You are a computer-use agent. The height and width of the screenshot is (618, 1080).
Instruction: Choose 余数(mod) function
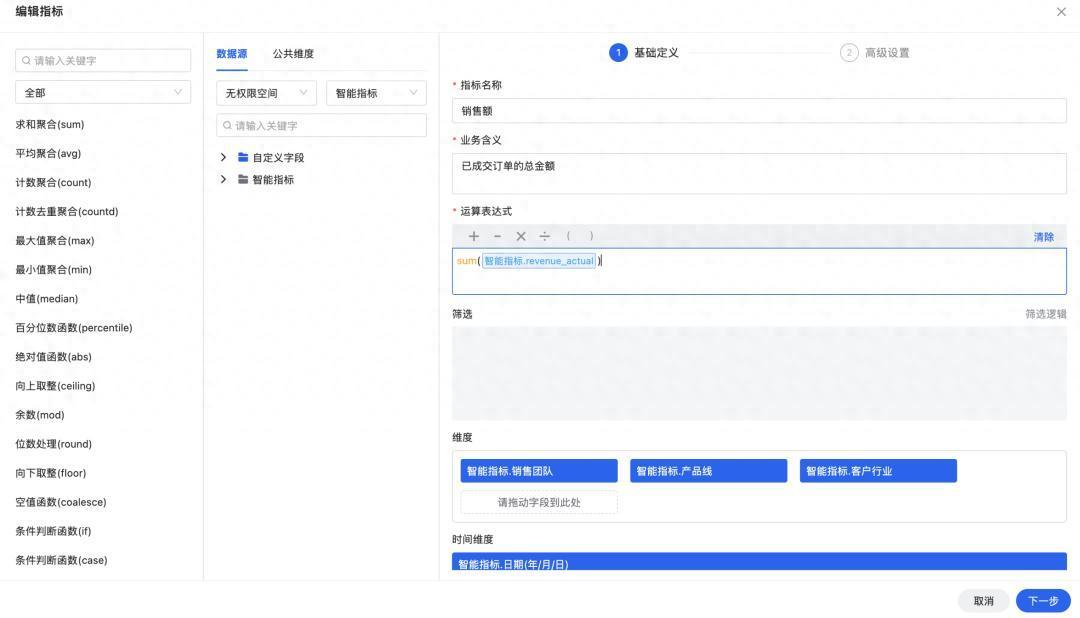pos(40,415)
